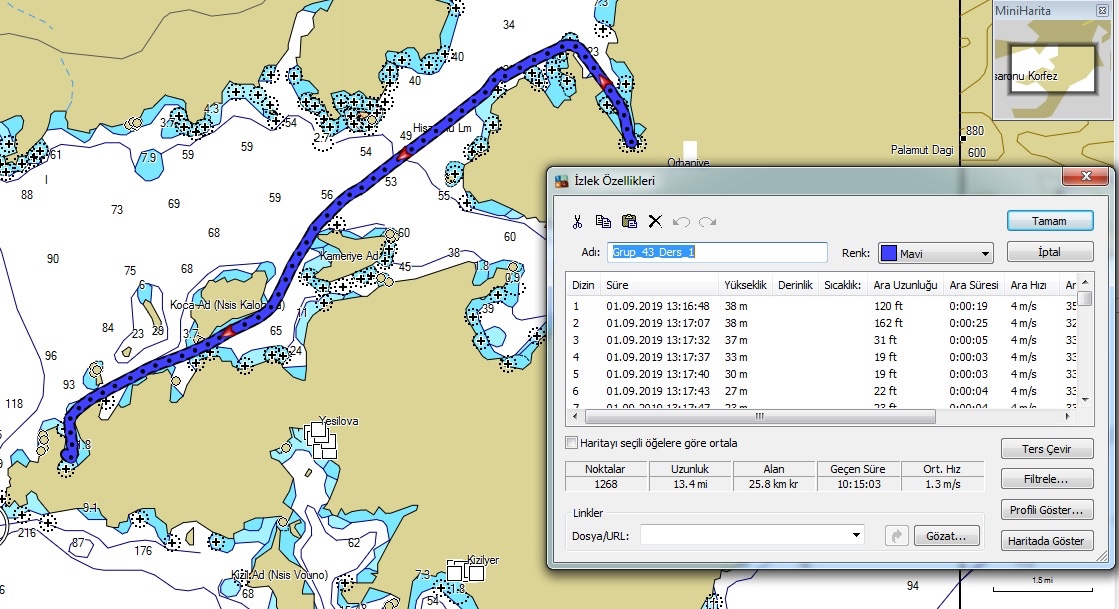Select track point row 13:16:48
The height and width of the screenshot is (609, 1119).
pos(821,306)
